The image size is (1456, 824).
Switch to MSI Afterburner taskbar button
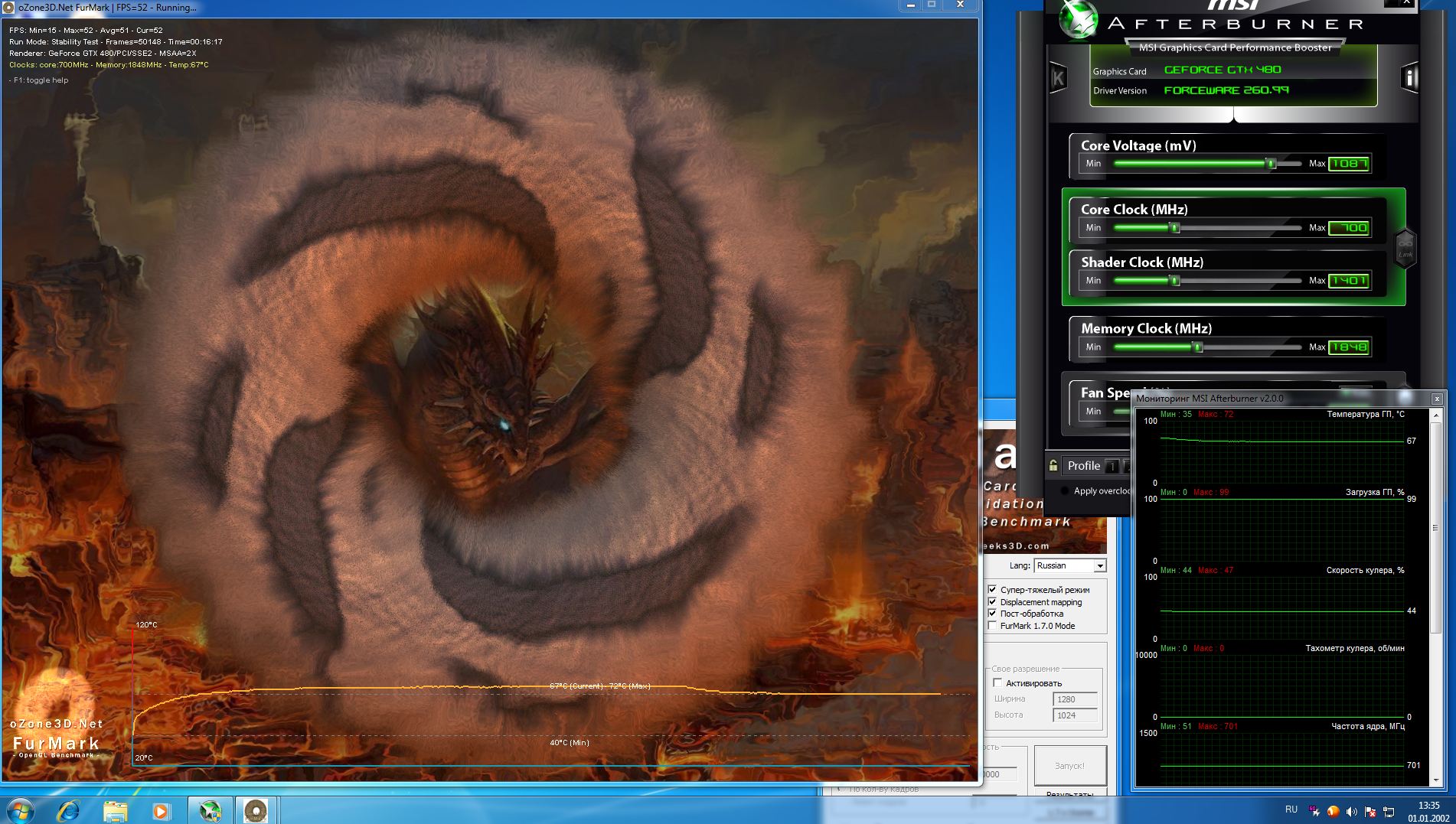[x=211, y=810]
